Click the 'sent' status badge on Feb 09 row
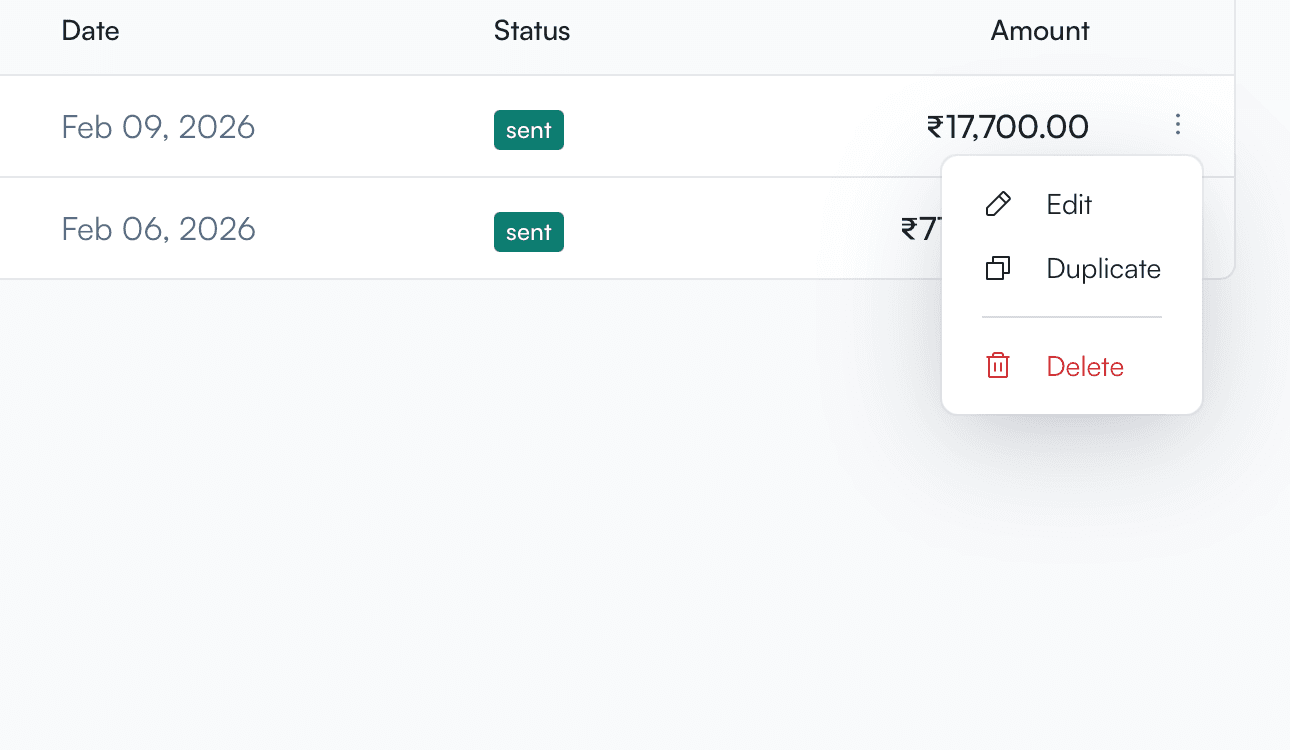The image size is (1290, 750). (528, 129)
